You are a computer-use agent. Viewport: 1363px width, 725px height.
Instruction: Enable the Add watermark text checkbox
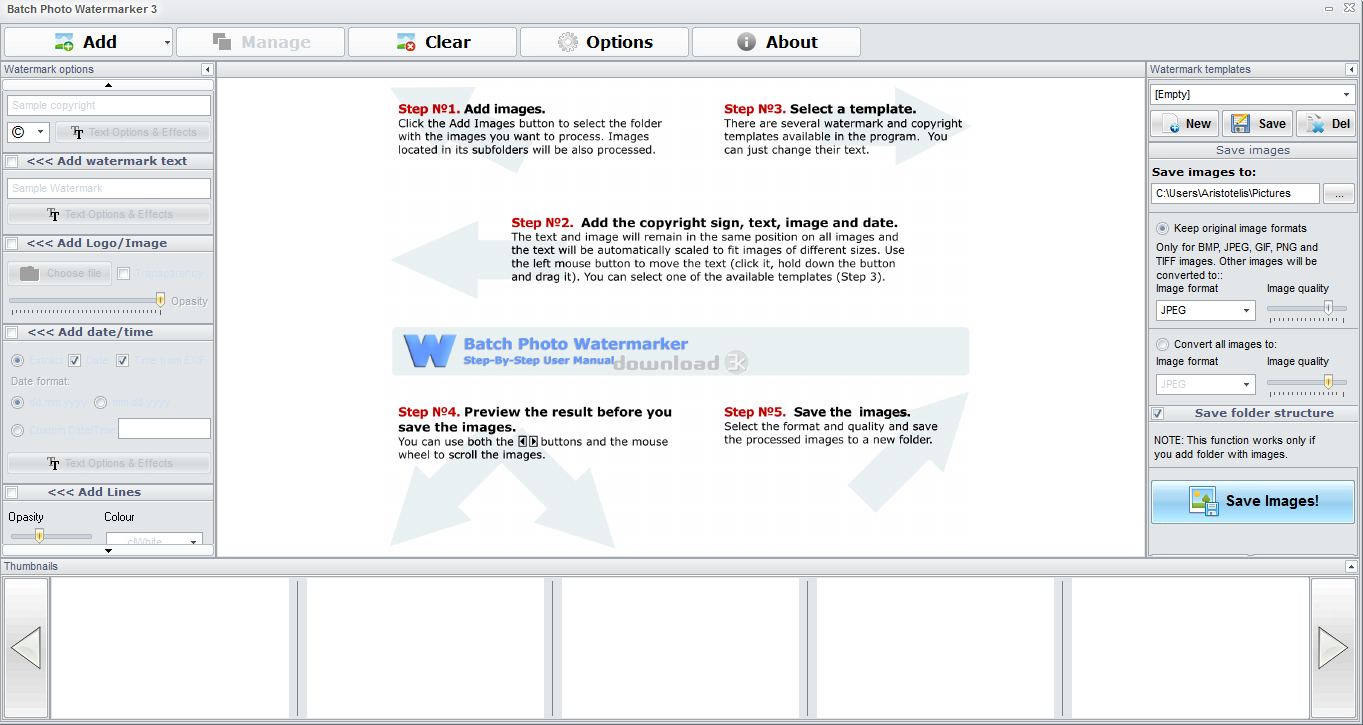point(12,161)
